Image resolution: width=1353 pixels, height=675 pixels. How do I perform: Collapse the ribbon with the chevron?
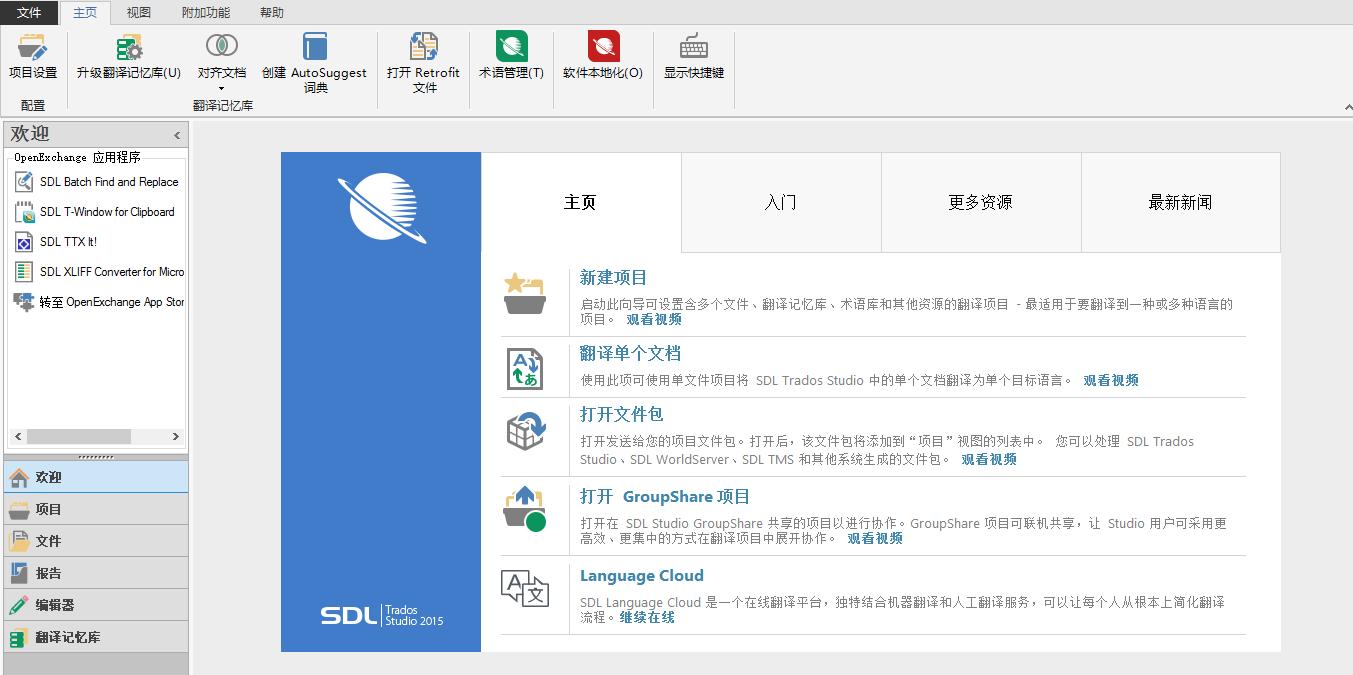(1345, 106)
